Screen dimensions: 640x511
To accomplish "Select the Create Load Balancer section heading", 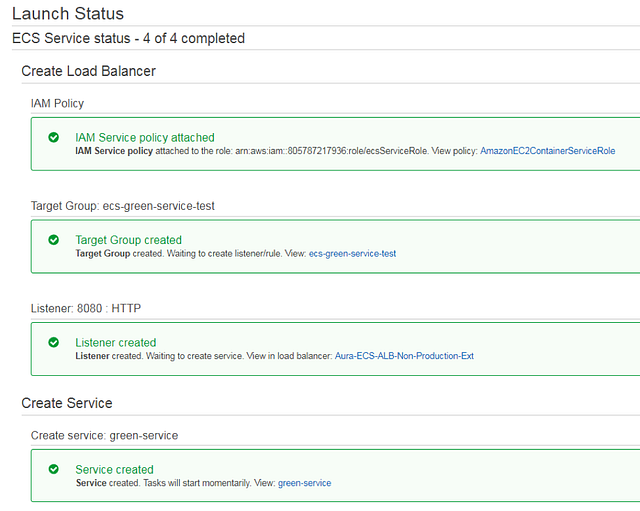I will (88, 71).
